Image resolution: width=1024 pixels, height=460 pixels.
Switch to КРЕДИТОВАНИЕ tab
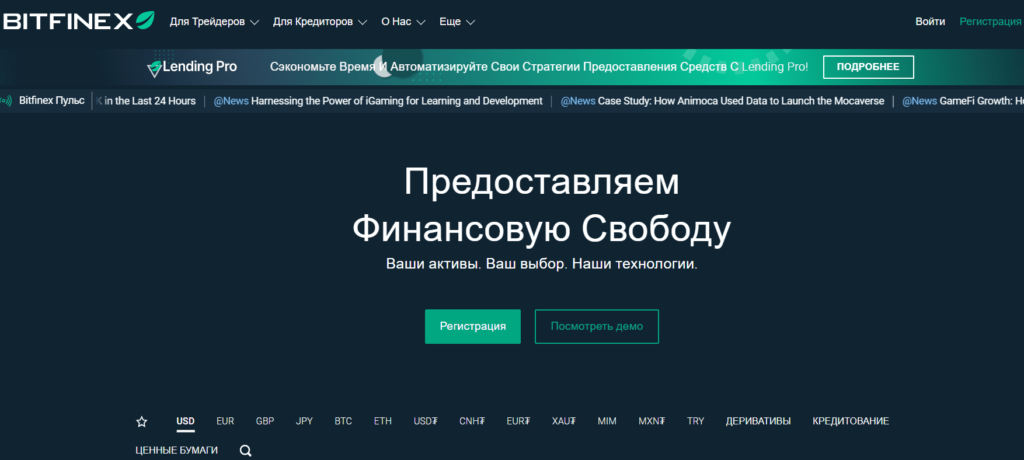[850, 421]
